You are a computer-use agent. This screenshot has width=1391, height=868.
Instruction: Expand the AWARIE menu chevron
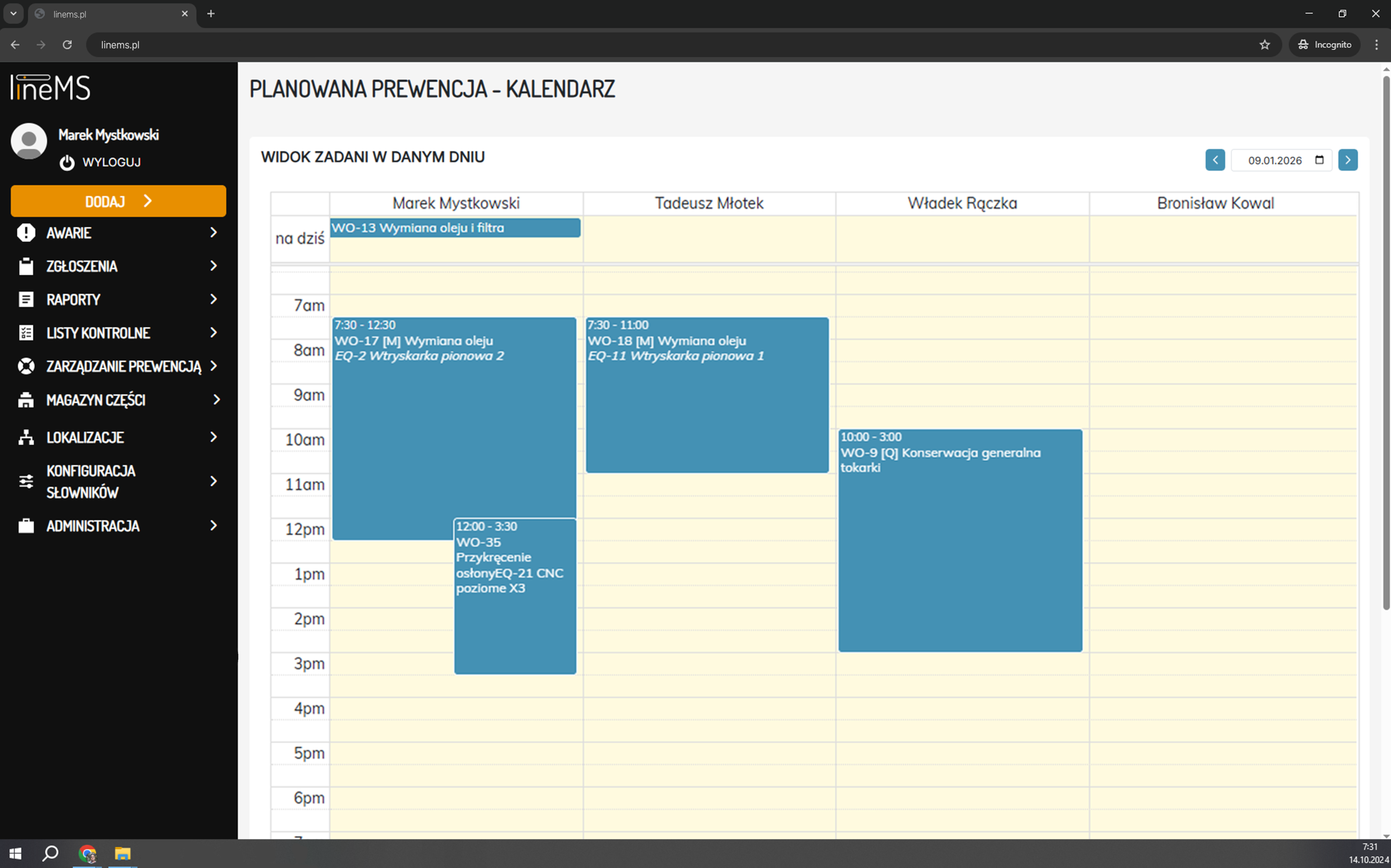pos(214,232)
